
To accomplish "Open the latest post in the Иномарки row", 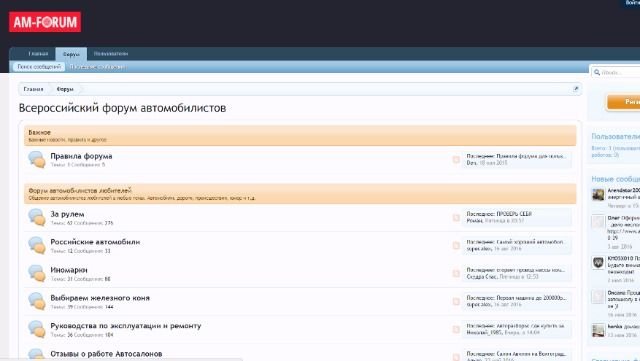I will click(531, 270).
